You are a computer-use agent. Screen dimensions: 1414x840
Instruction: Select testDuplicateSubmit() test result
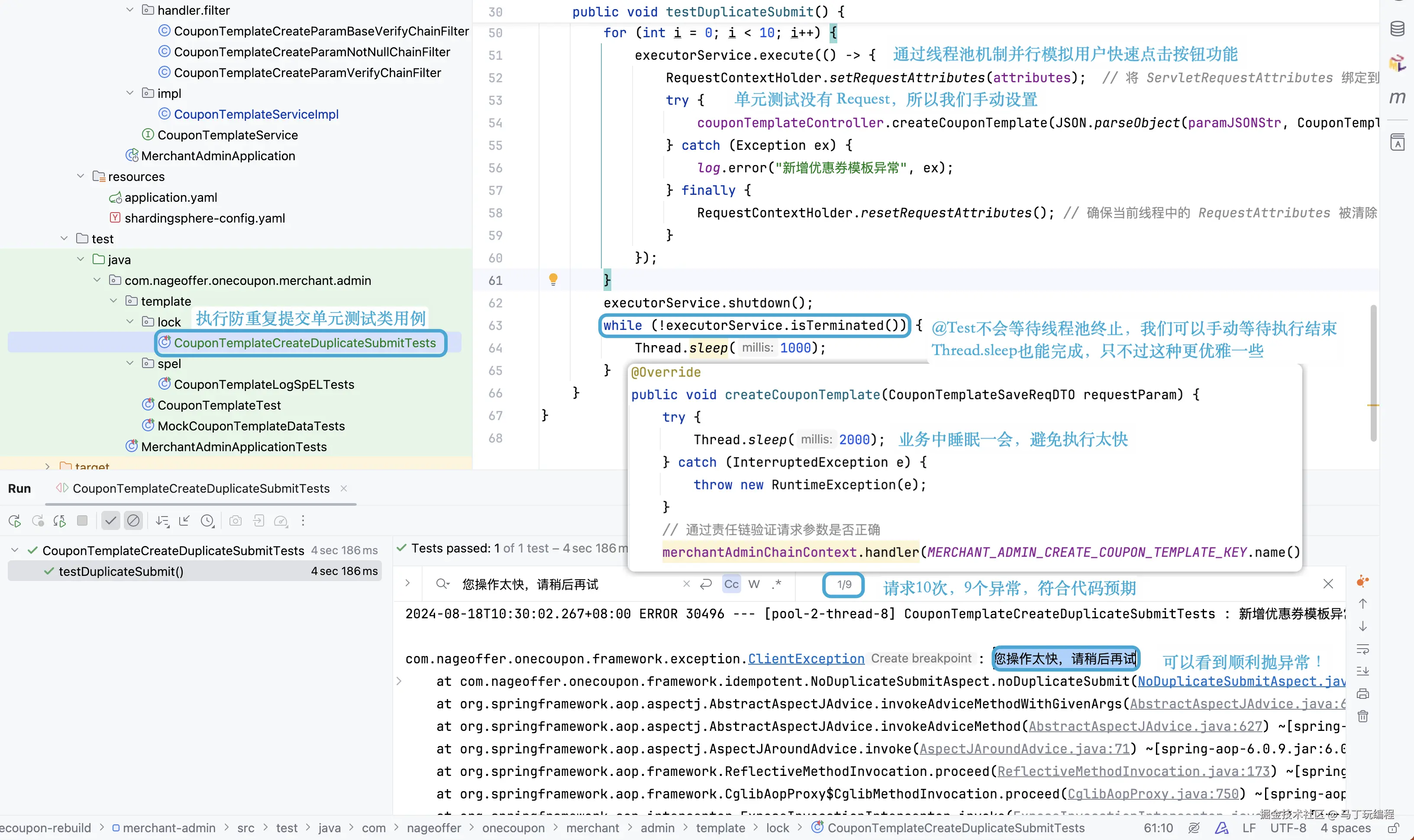121,571
